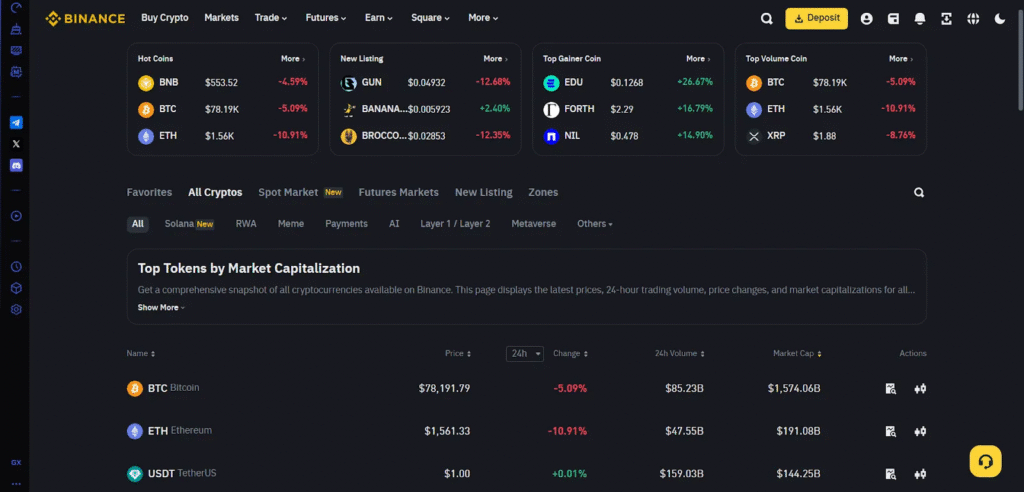Click the Telegram icon in sidebar

click(16, 122)
